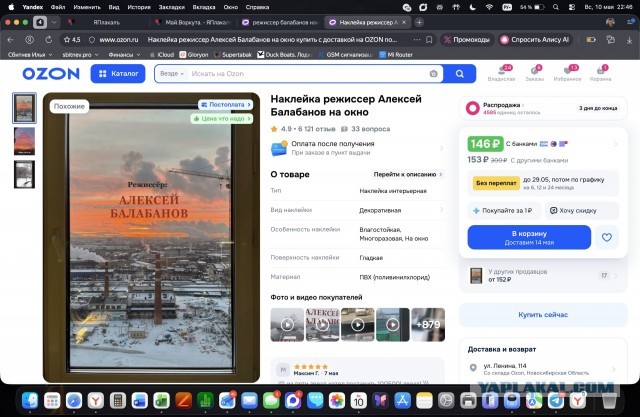Go back with the browser back arrow
Viewport: 640px width, 417px height.
pos(11,40)
